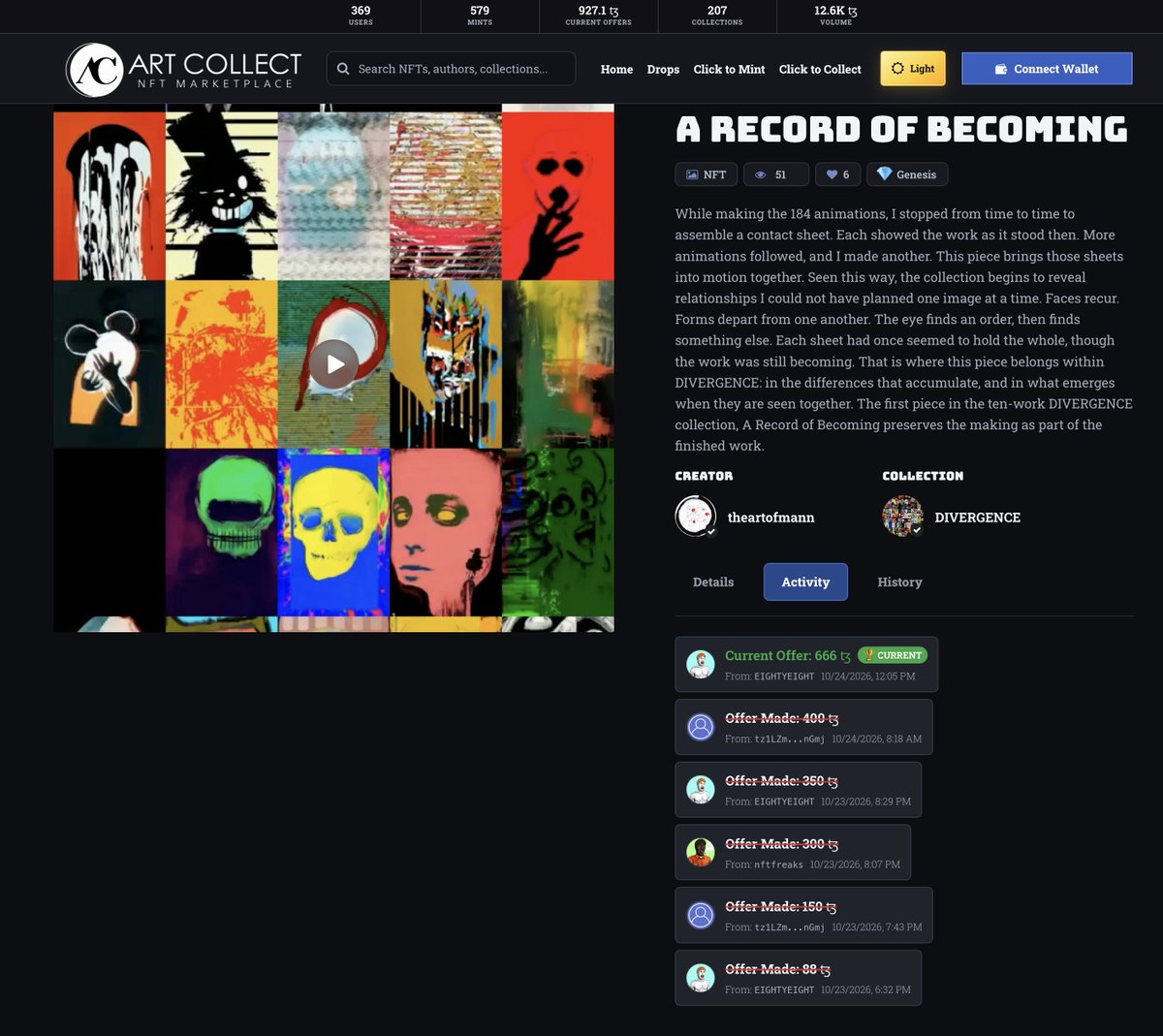Click Offer Made: 88 entry text
This screenshot has width=1163, height=1036.
(x=777, y=969)
